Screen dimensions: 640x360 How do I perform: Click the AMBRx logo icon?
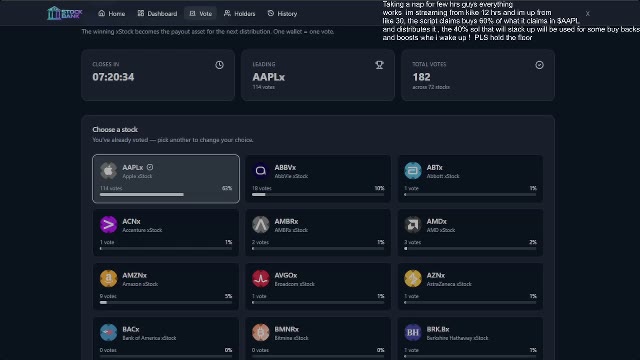point(260,224)
